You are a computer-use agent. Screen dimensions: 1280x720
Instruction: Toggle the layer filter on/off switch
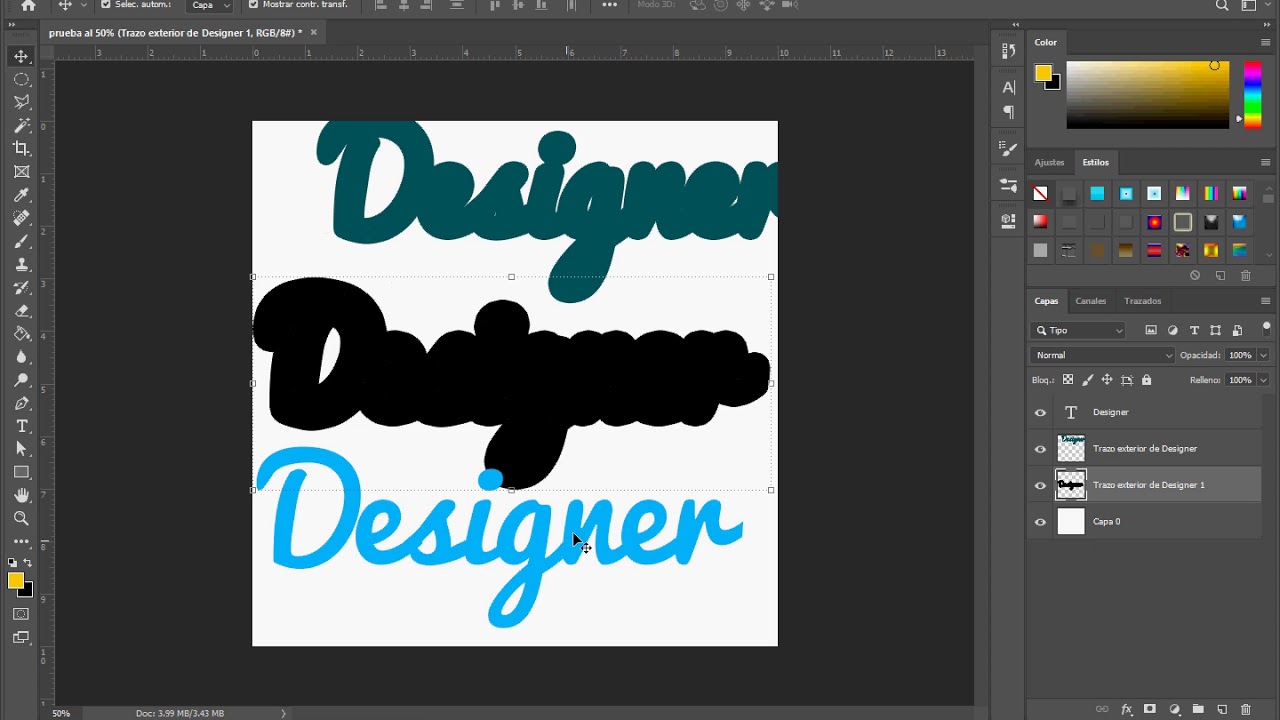[x=1266, y=328]
